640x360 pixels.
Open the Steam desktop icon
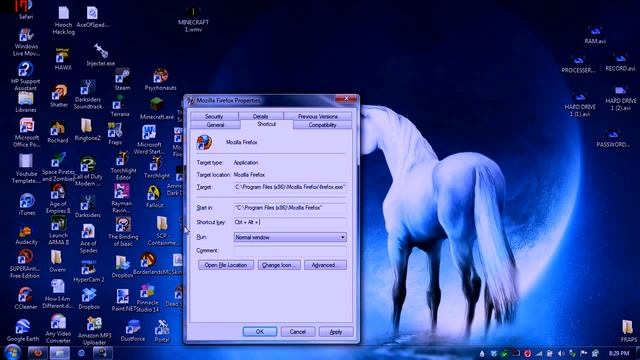point(122,79)
